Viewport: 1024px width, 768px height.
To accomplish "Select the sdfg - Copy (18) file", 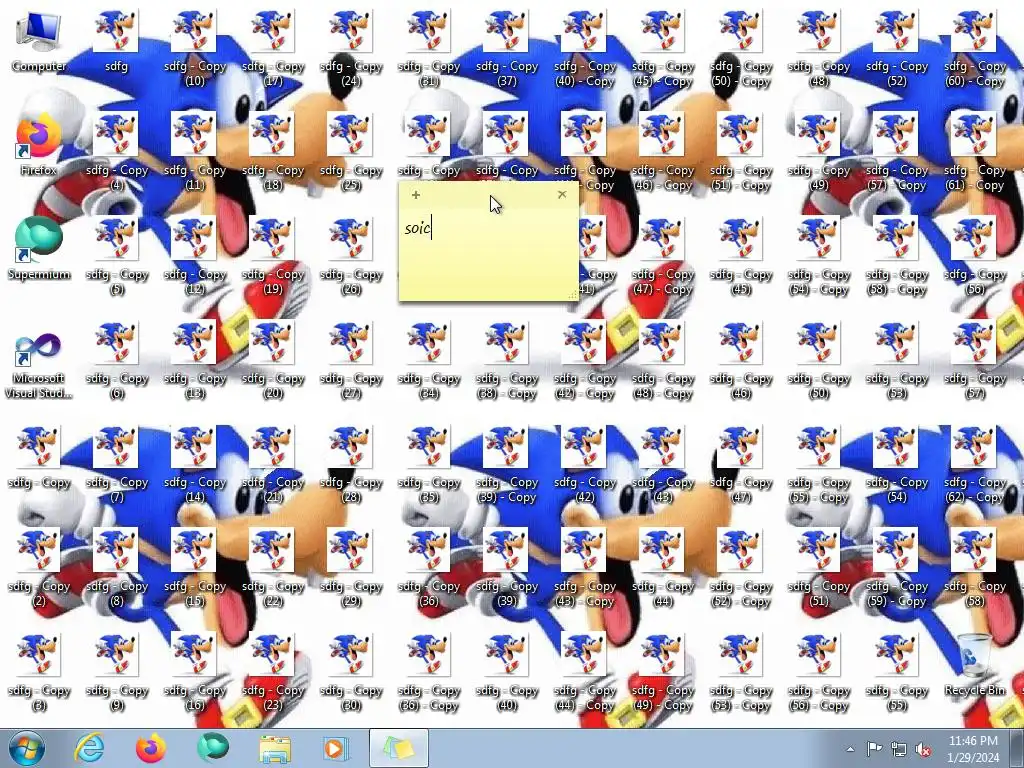I will pyautogui.click(x=272, y=152).
